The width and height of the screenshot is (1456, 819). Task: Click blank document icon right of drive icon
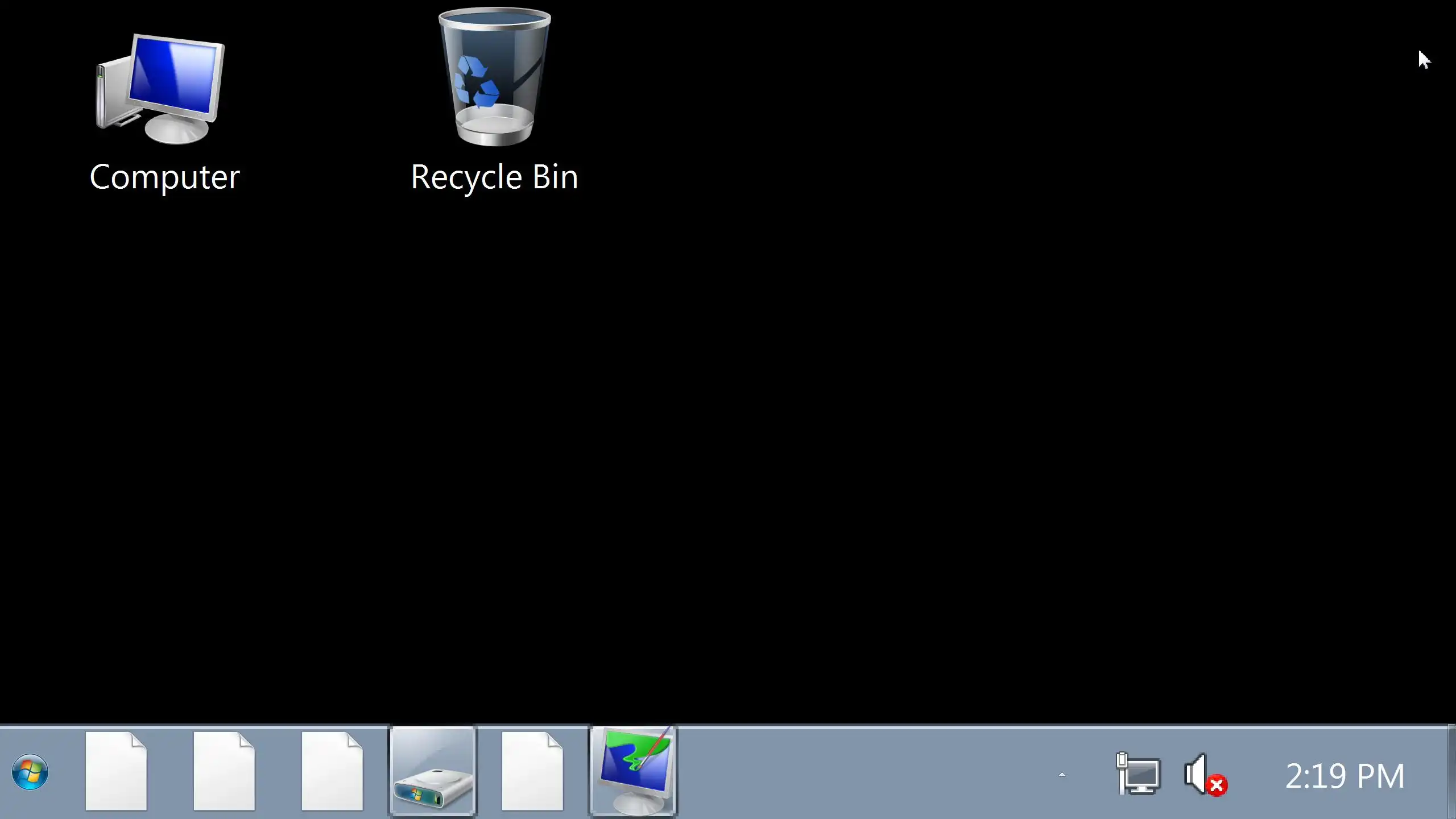tap(532, 771)
